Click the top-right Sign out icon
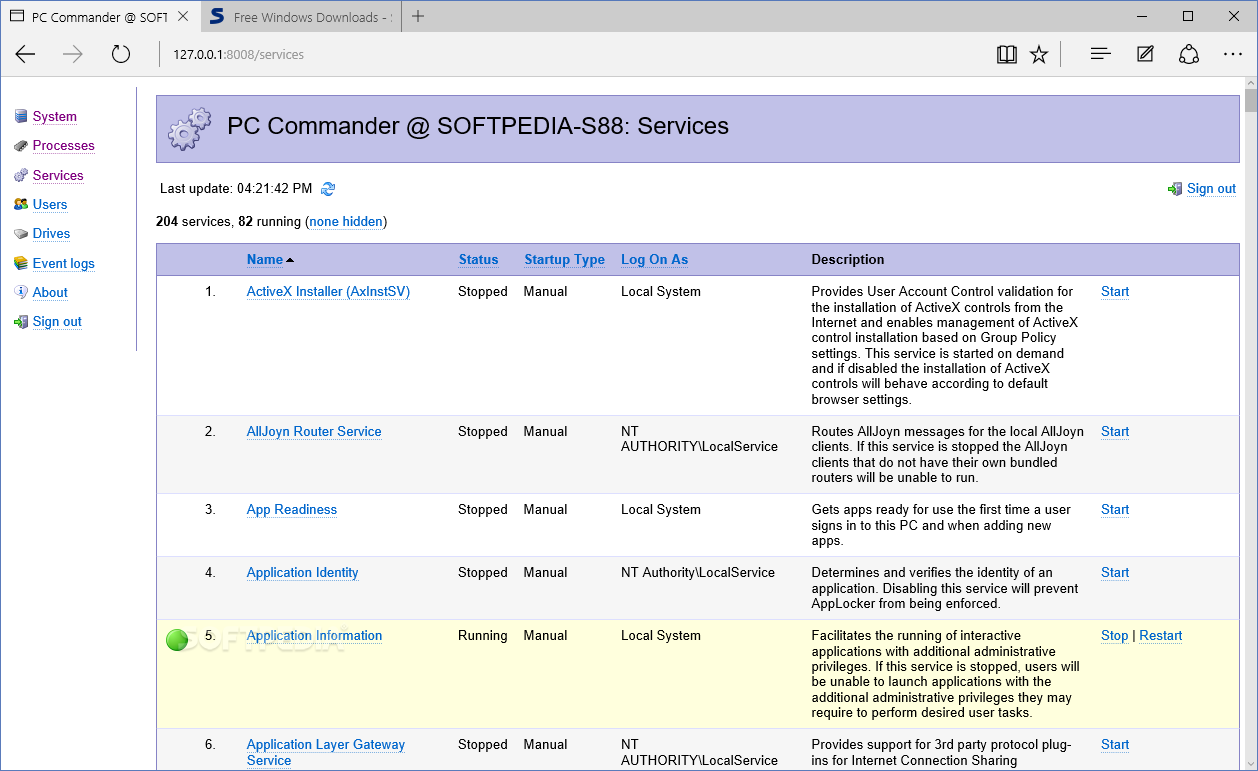 (1175, 189)
